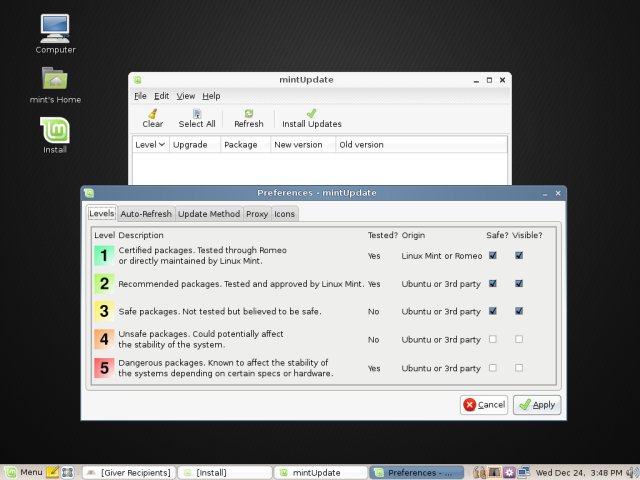Click the mintUpdate window title icon

pyautogui.click(x=138, y=80)
